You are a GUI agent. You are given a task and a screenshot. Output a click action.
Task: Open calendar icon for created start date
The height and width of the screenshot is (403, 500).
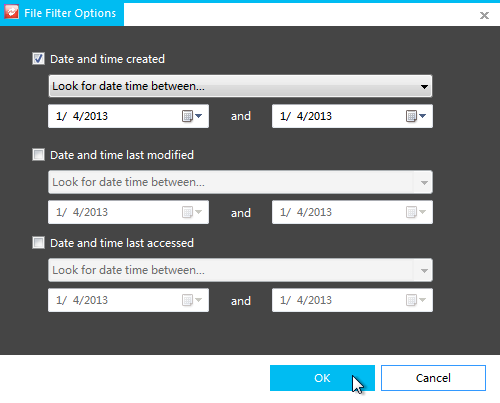pos(192,116)
